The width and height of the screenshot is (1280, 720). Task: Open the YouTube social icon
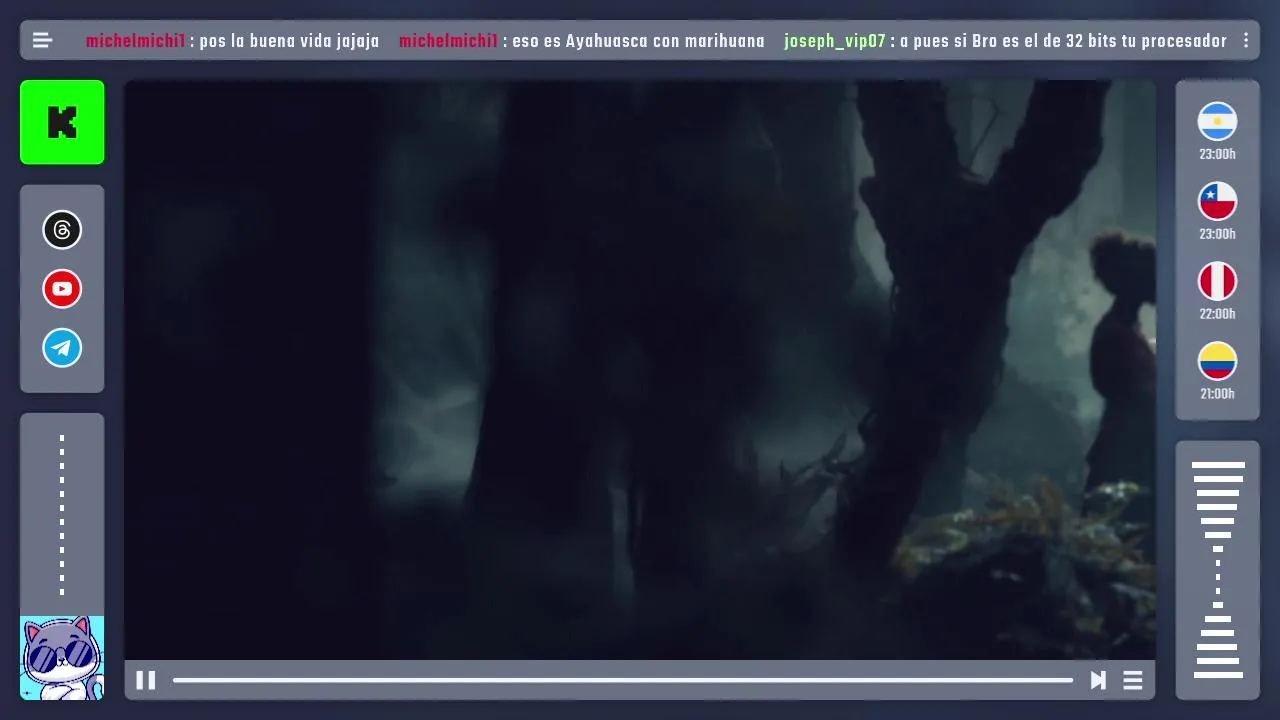[x=62, y=289]
